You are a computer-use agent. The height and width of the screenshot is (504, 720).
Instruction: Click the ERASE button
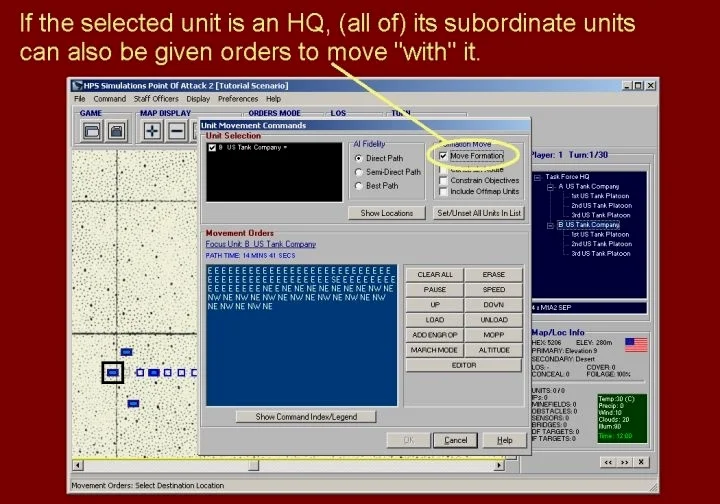(x=494, y=274)
